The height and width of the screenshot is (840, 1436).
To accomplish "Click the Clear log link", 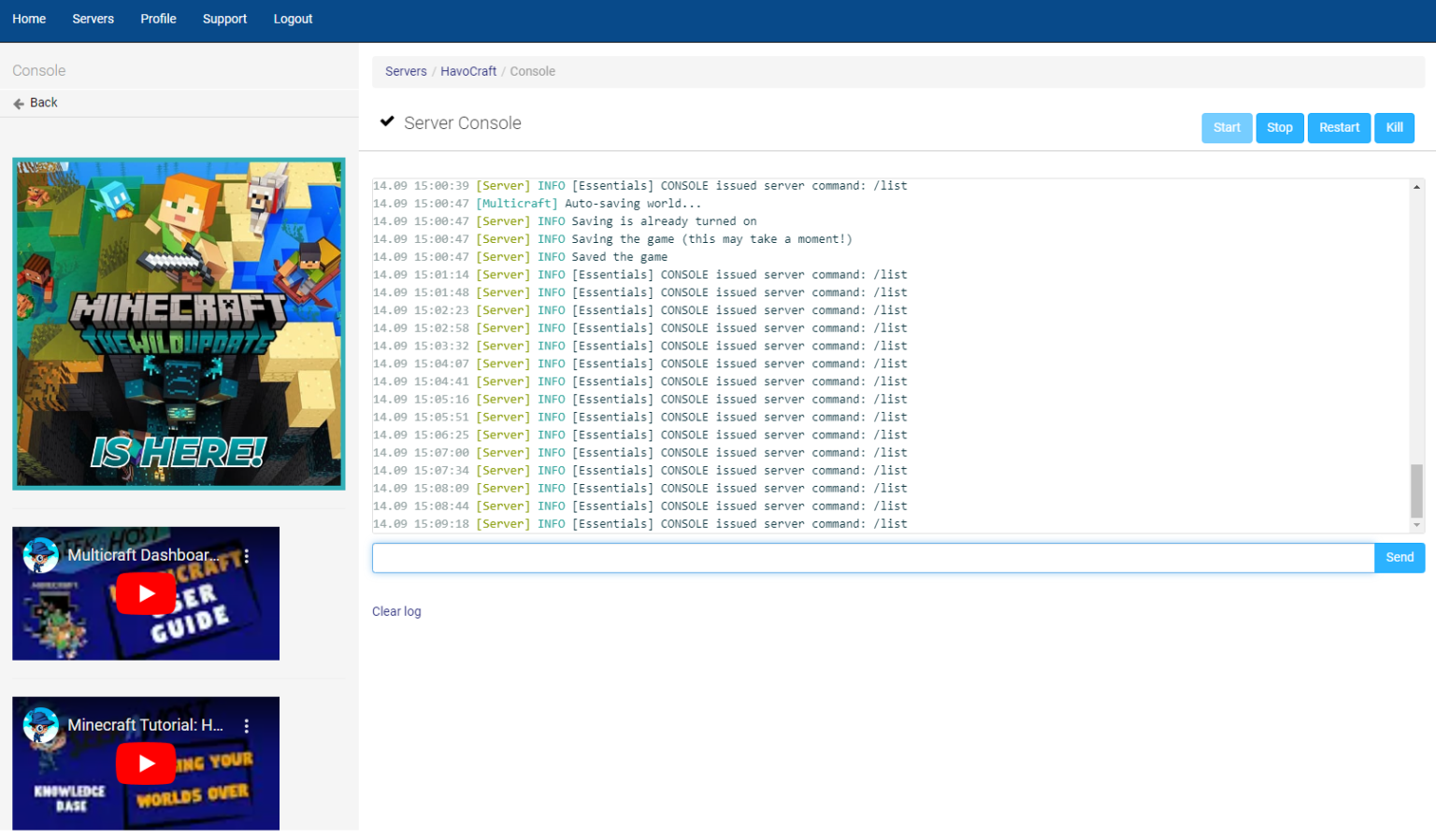I will click(x=396, y=612).
